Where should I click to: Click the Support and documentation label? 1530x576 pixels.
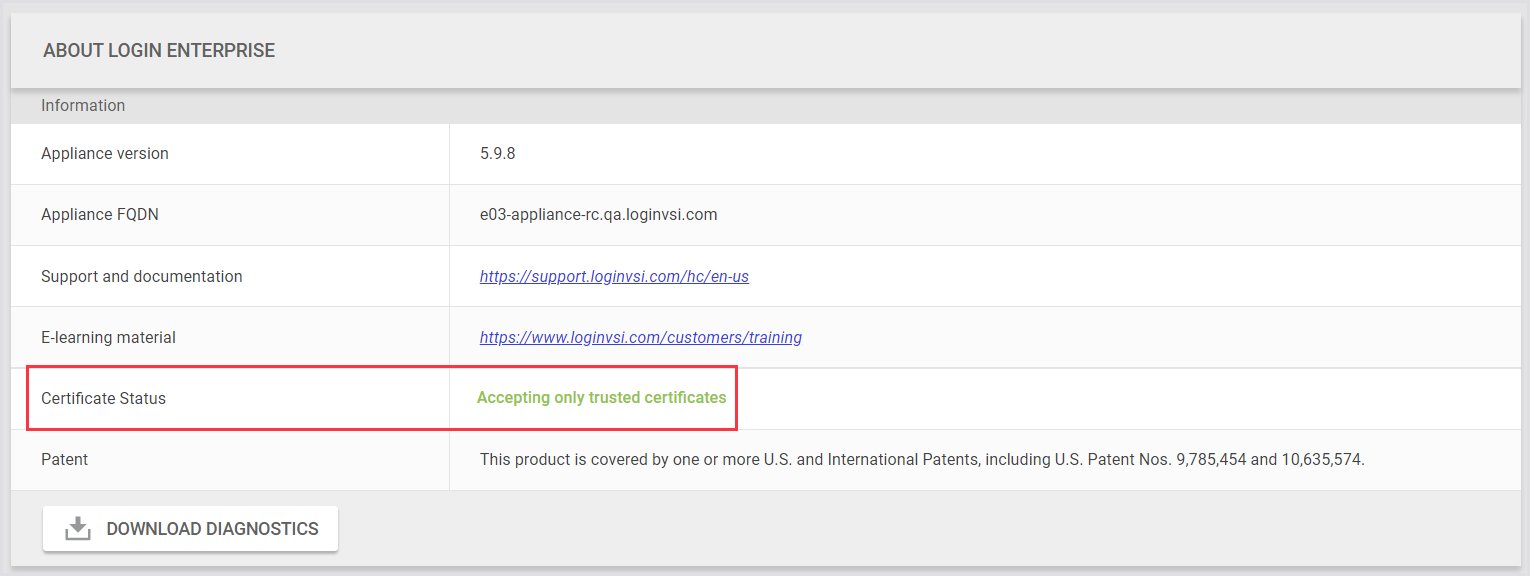142,276
